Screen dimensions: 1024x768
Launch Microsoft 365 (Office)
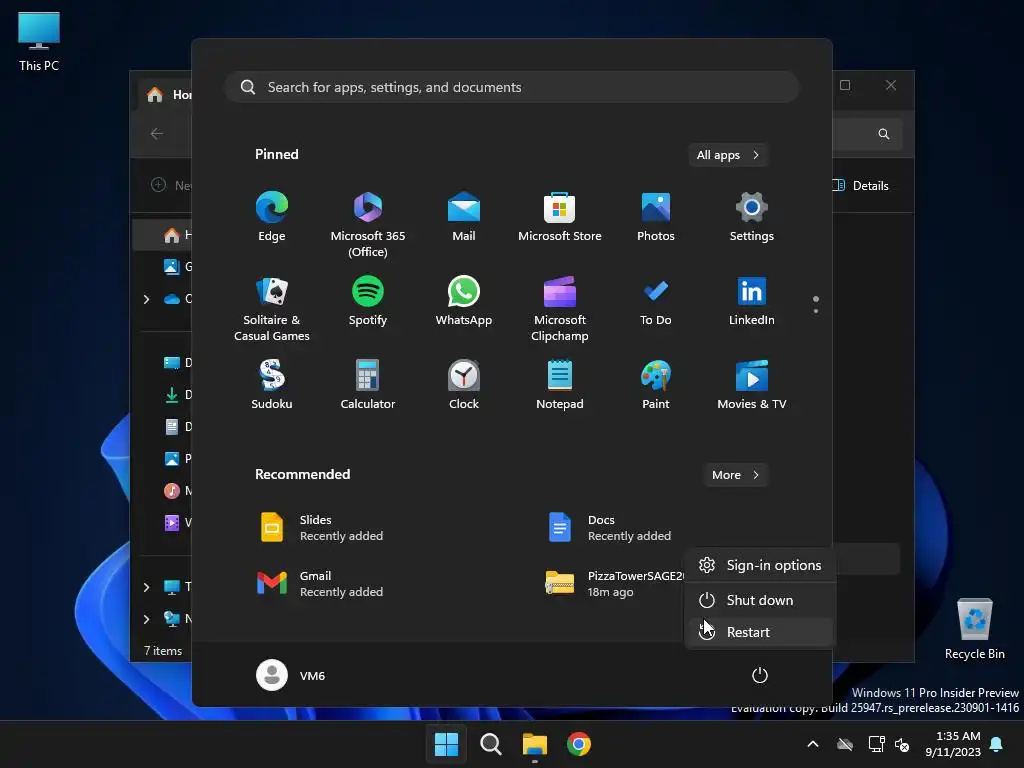368,224
